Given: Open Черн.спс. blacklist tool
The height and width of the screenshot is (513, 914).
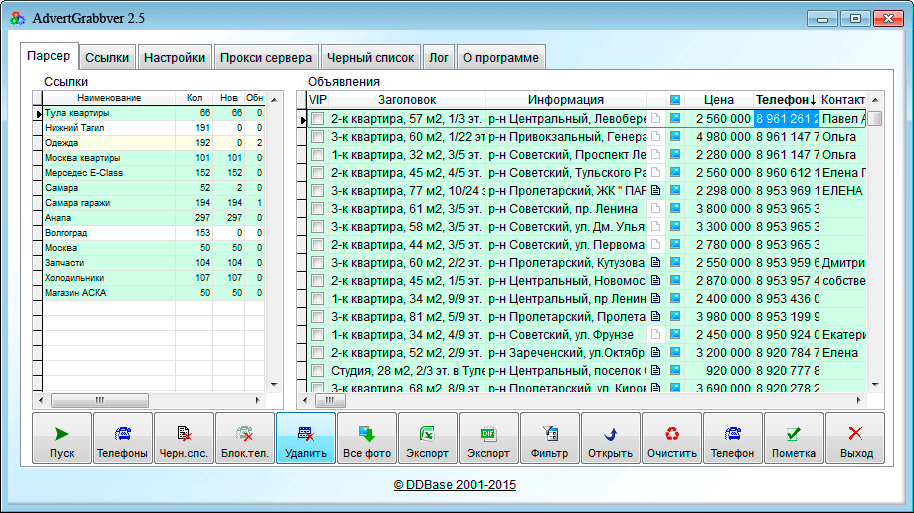Looking at the screenshot, I should (184, 438).
